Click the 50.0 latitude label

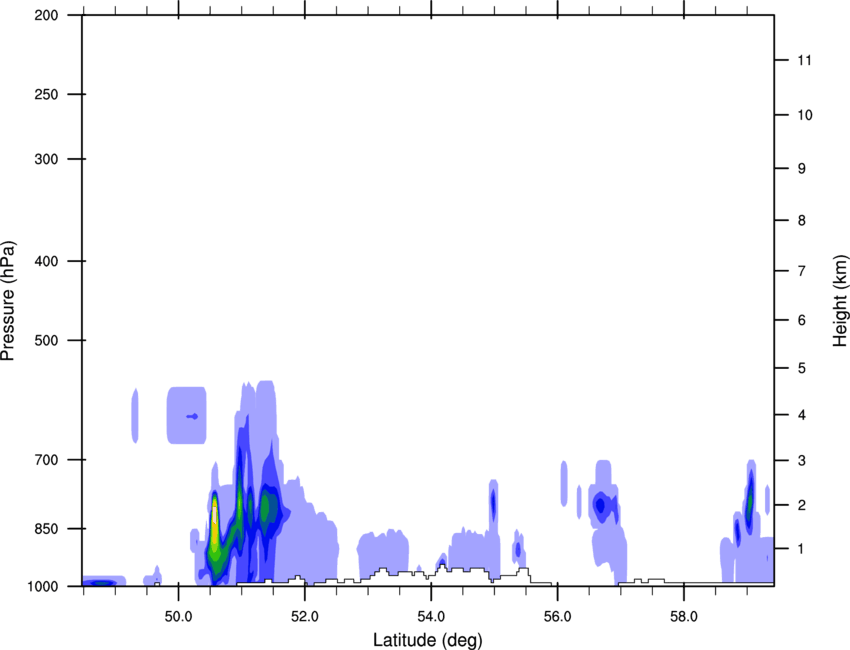coord(178,617)
